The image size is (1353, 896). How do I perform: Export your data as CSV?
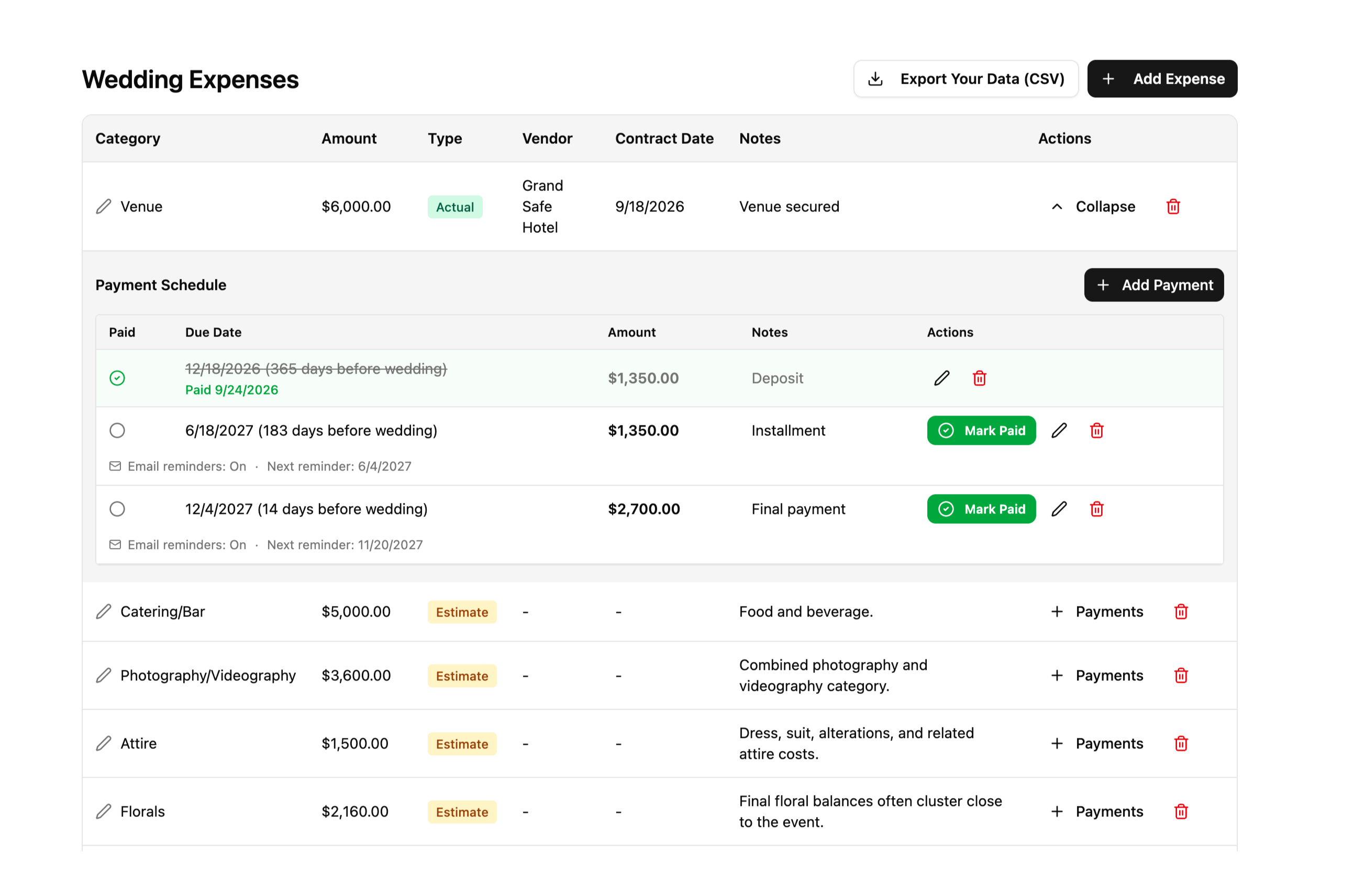(966, 79)
